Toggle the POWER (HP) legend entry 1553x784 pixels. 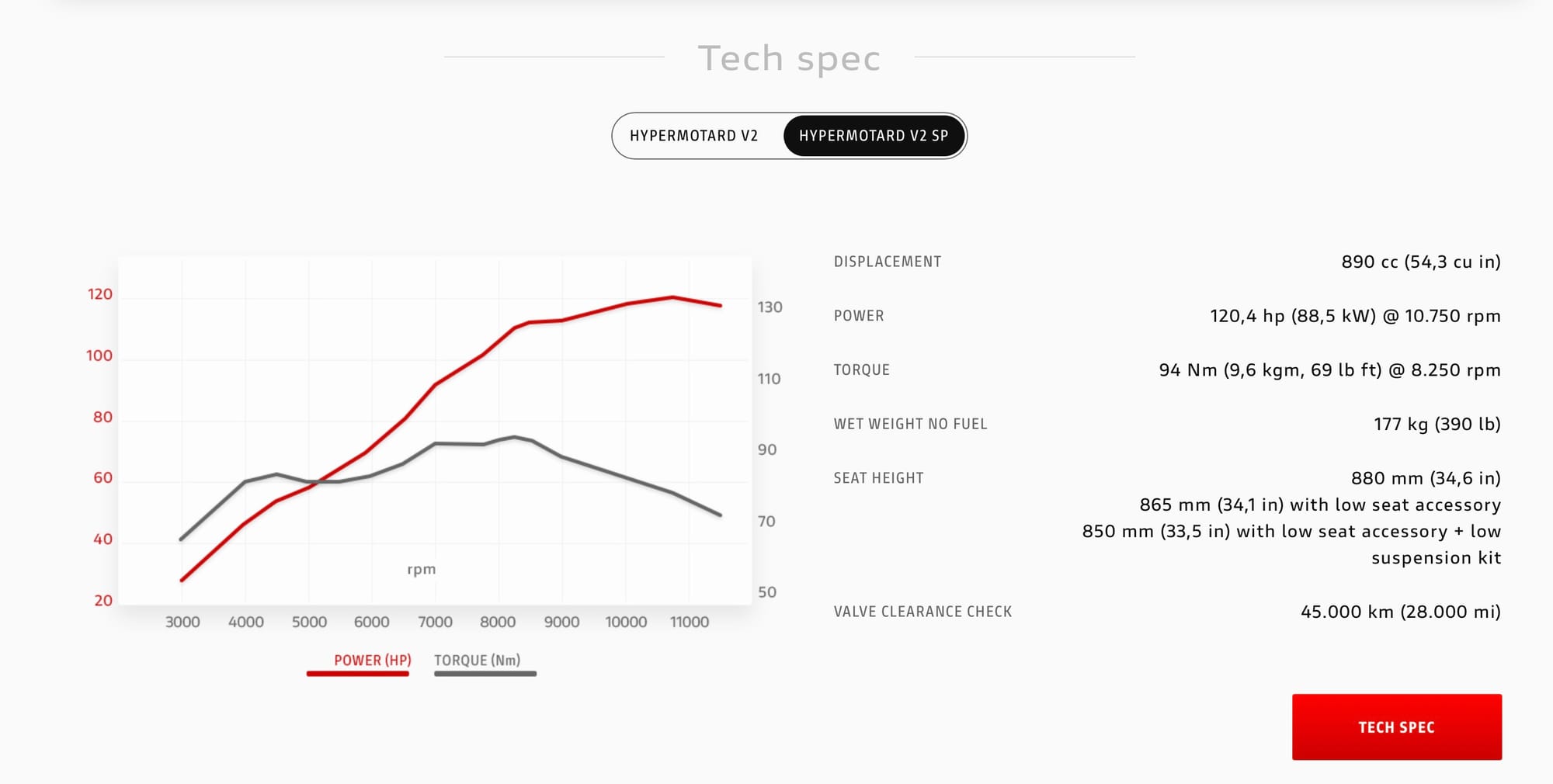click(x=372, y=660)
